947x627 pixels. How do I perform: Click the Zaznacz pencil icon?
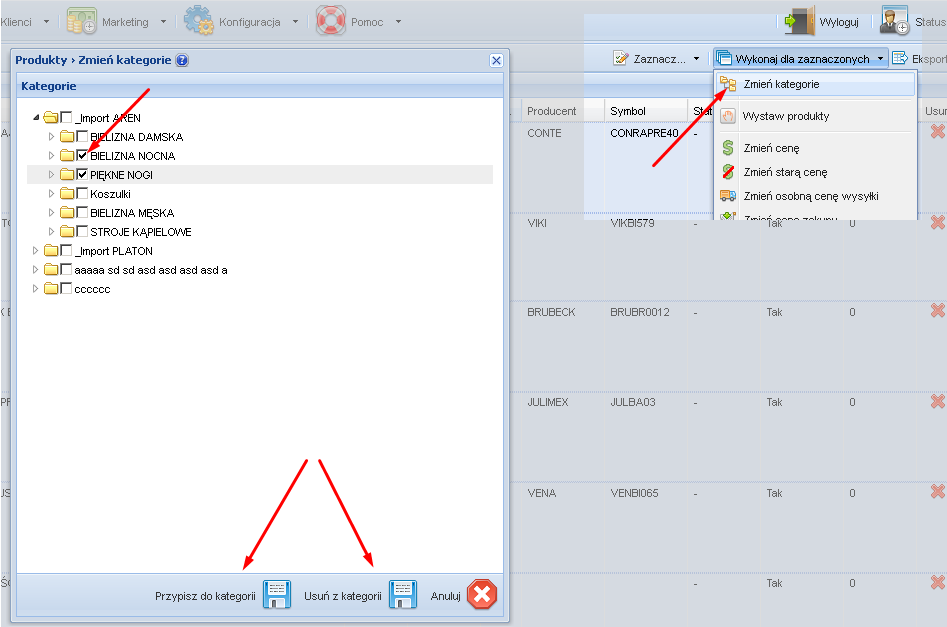click(x=621, y=58)
